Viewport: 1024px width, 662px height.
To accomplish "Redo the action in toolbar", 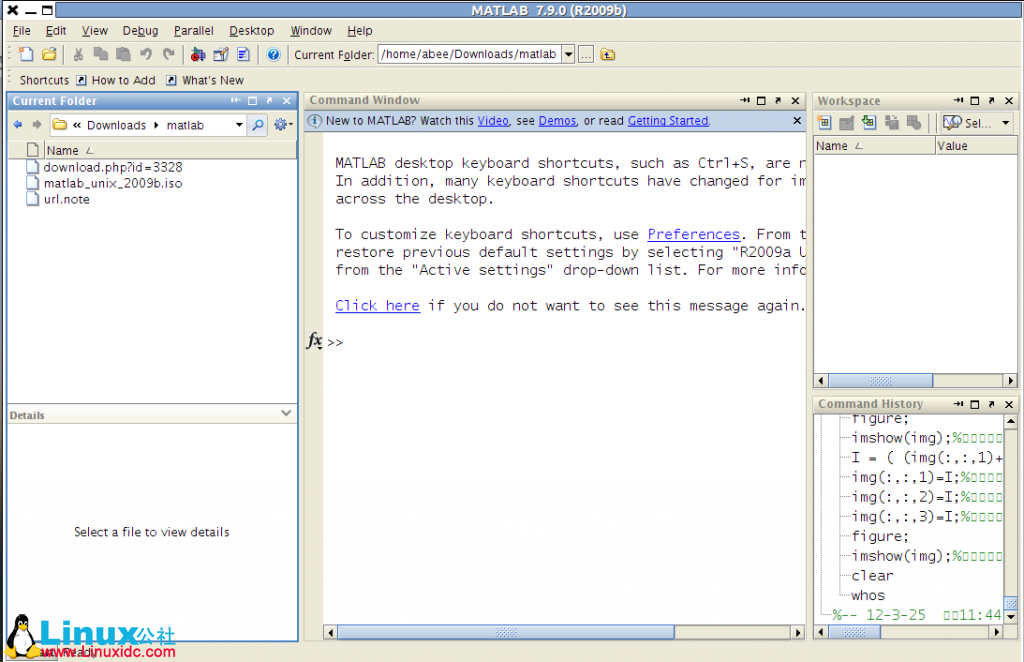I will 168,54.
